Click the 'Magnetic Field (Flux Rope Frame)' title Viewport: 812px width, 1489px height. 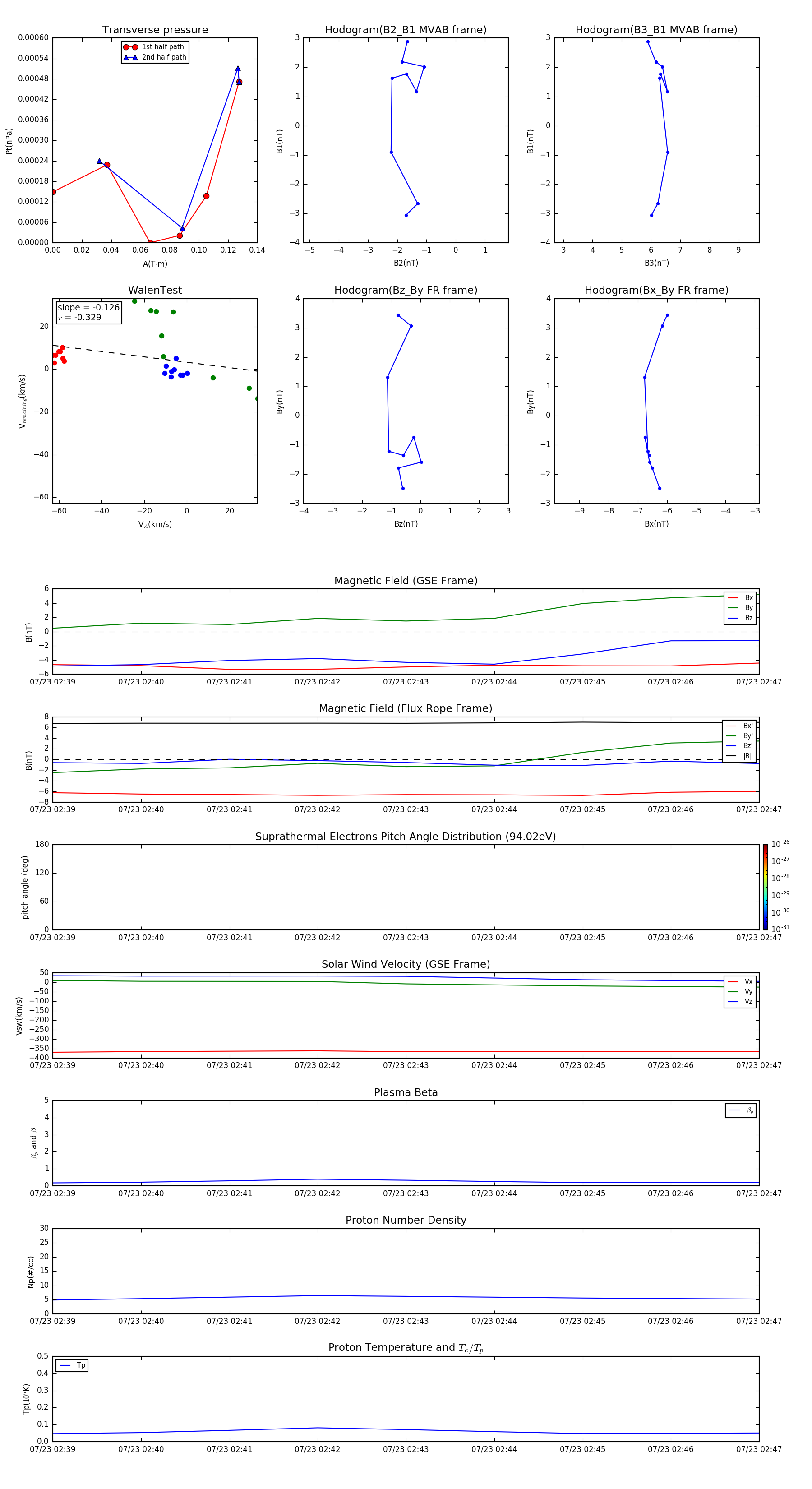click(x=406, y=709)
